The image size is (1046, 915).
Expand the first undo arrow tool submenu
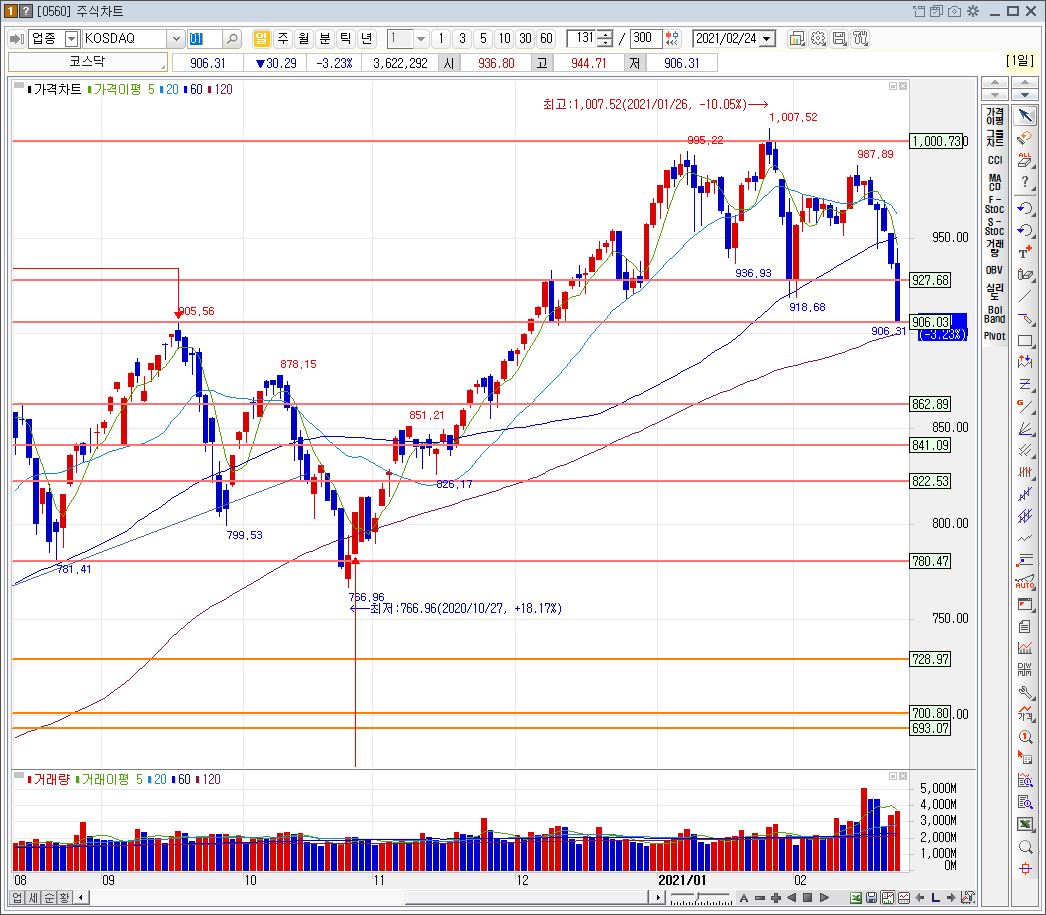(1035, 213)
